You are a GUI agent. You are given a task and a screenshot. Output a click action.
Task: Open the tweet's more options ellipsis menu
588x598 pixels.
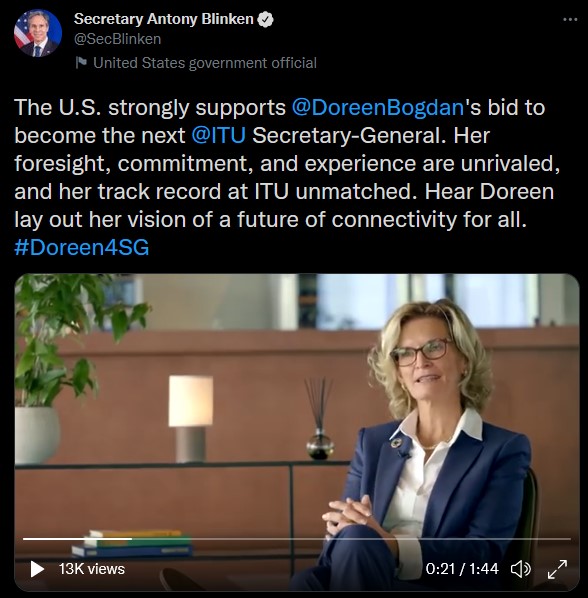point(570,19)
